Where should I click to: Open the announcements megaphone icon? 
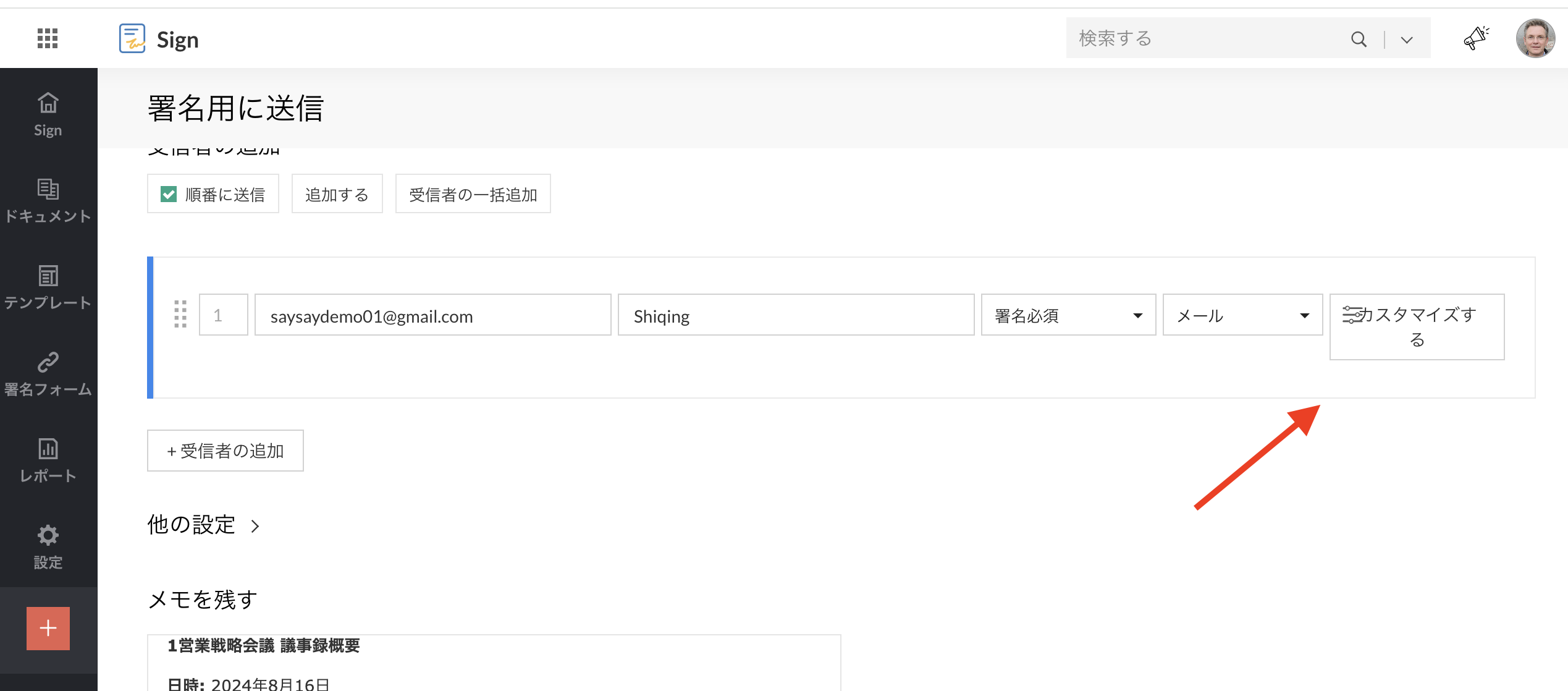coord(1476,38)
